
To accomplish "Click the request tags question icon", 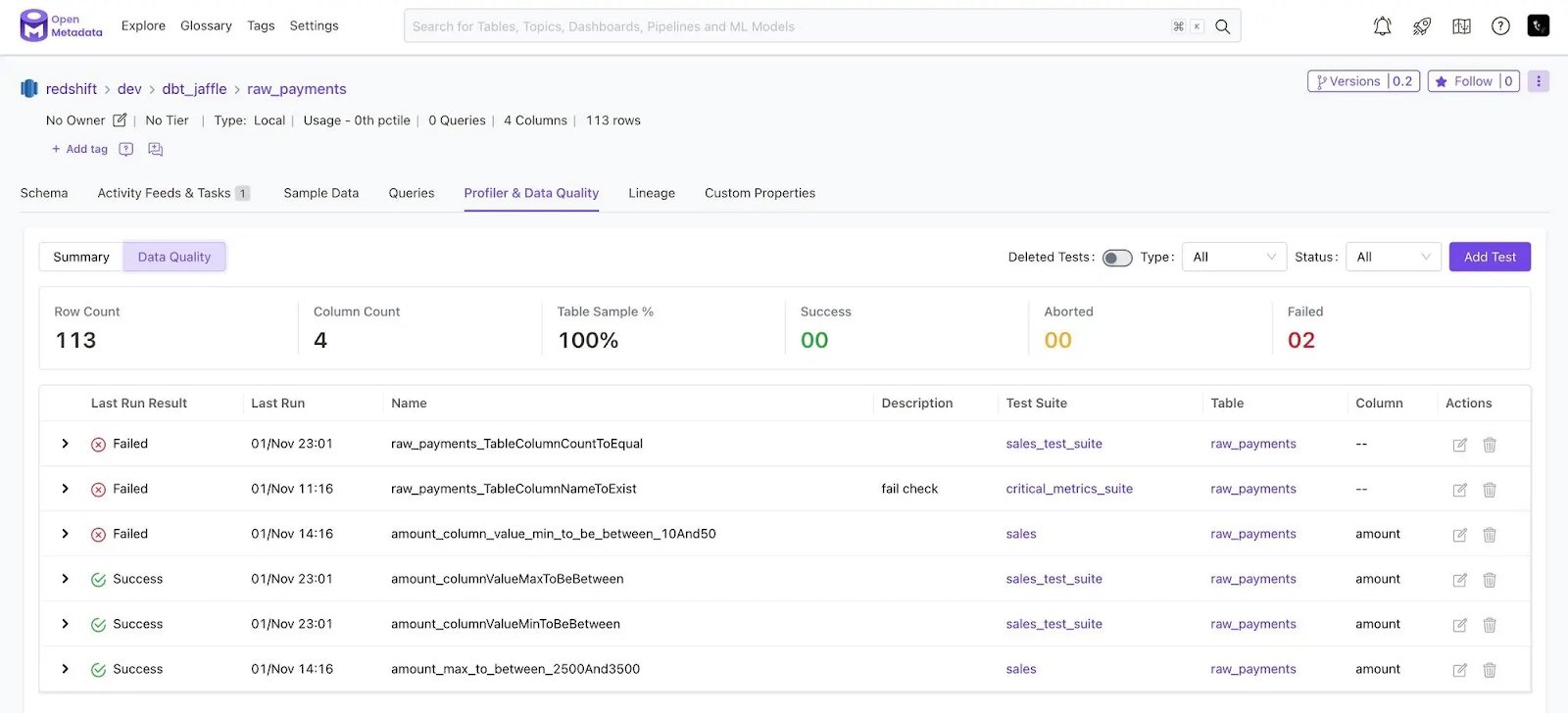I will point(125,149).
